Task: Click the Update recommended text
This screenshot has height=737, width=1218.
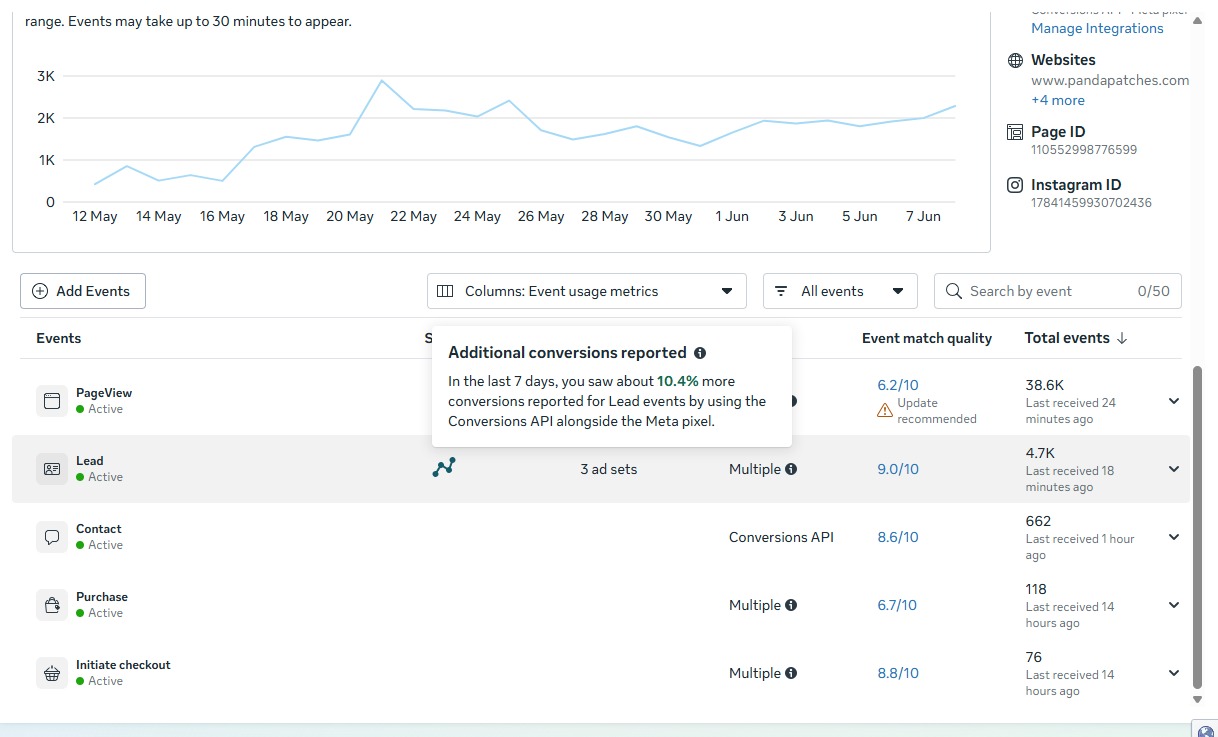Action: (937, 410)
